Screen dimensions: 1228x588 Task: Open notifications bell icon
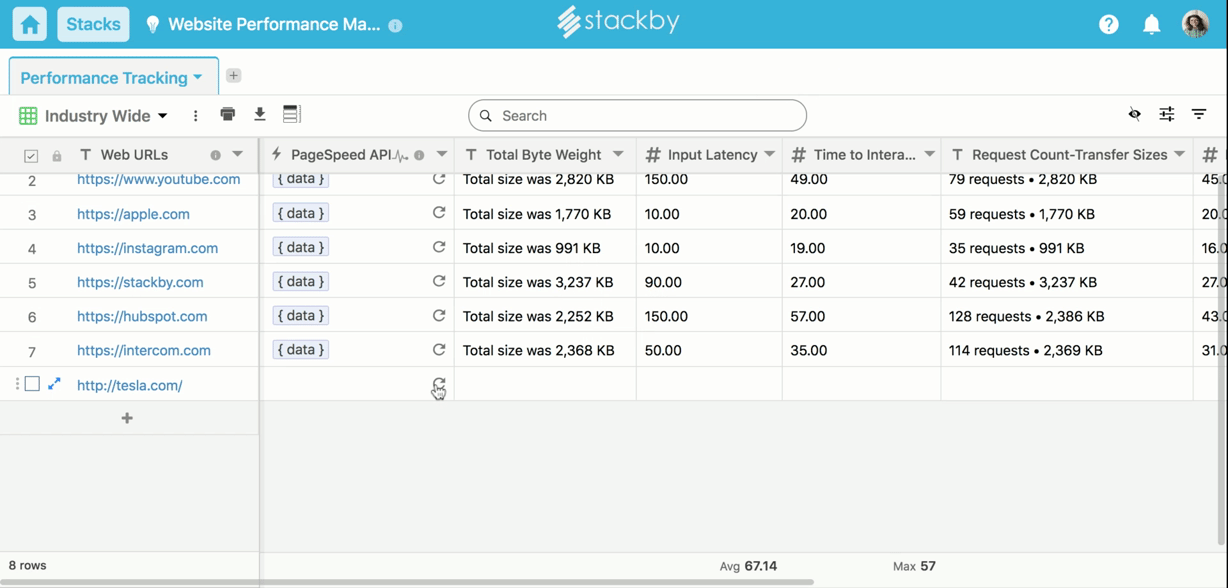(x=1151, y=25)
